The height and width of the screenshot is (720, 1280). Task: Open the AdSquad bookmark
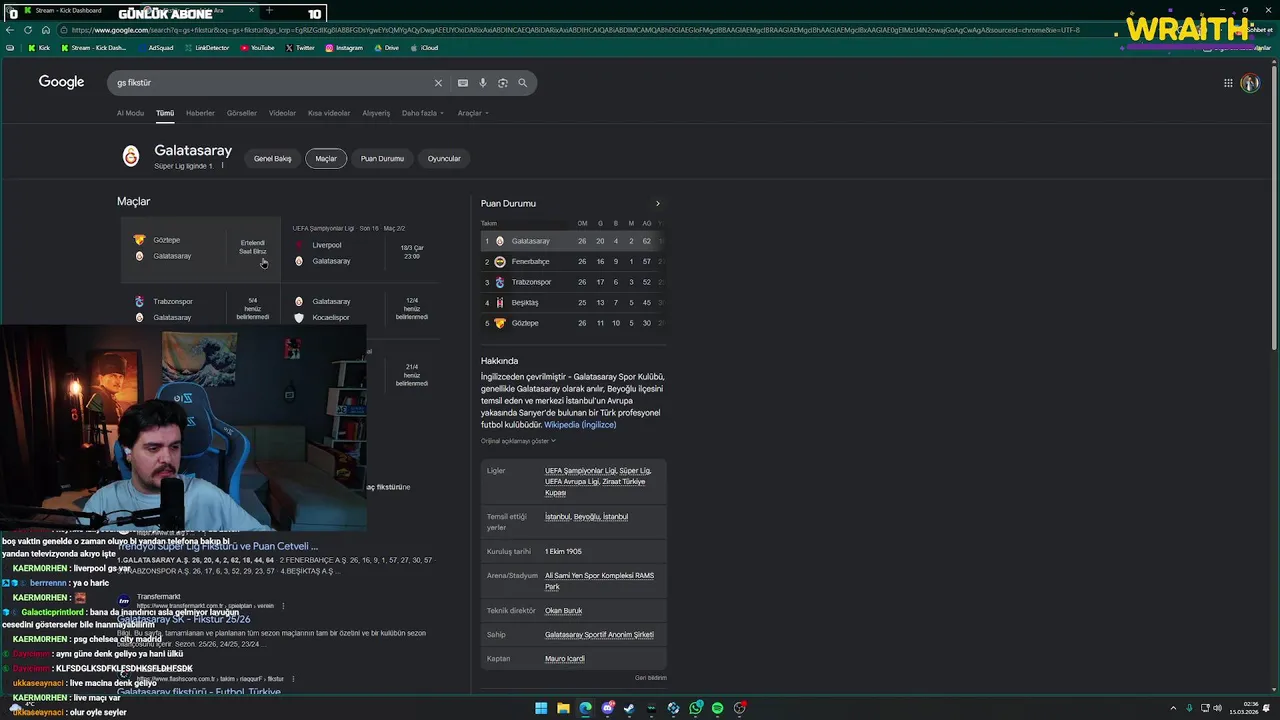155,48
